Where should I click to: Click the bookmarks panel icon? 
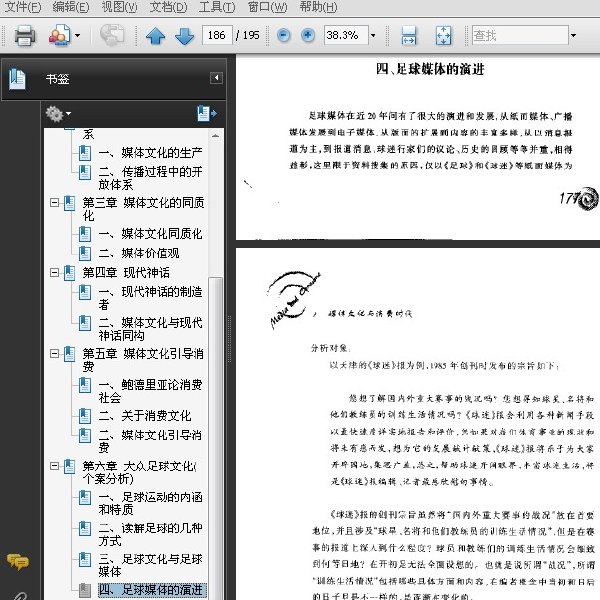pyautogui.click(x=17, y=79)
